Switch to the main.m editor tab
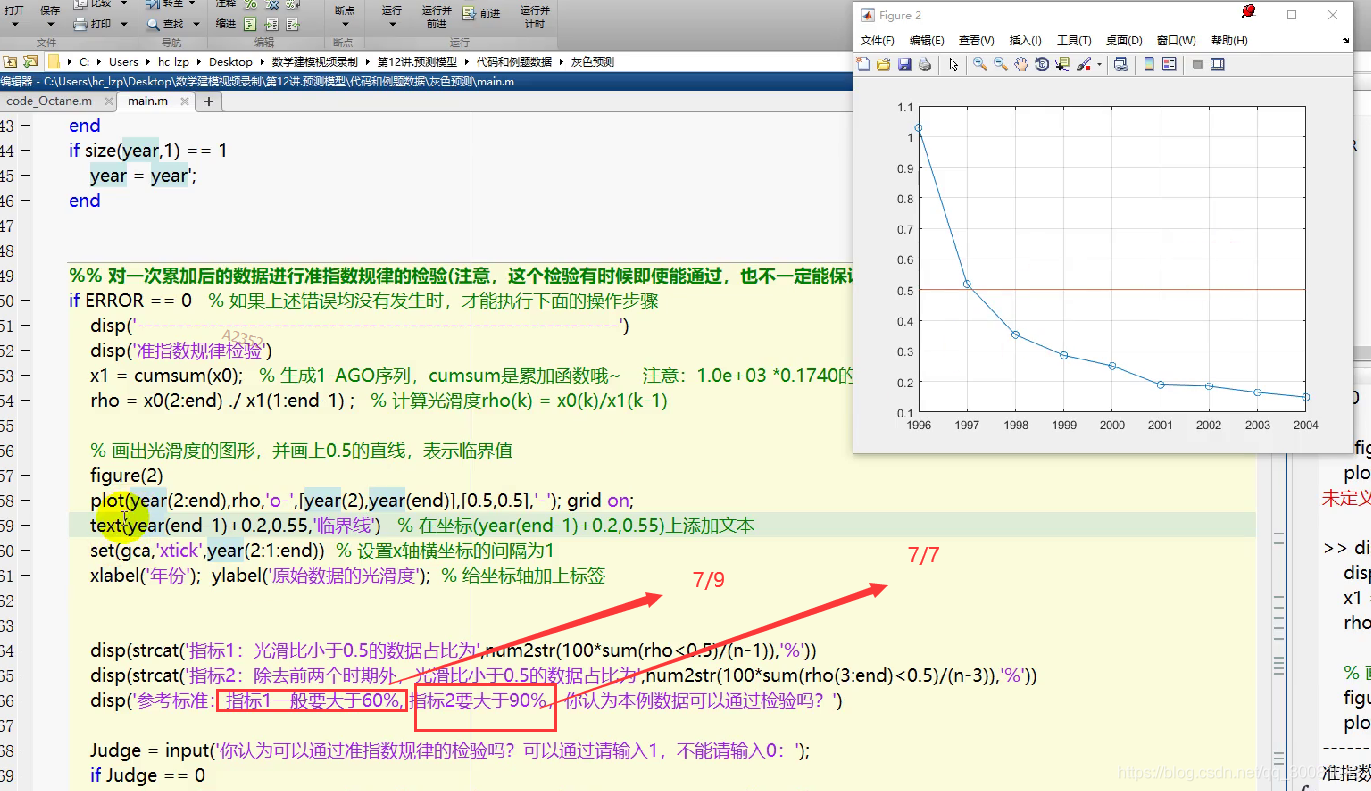 point(148,101)
